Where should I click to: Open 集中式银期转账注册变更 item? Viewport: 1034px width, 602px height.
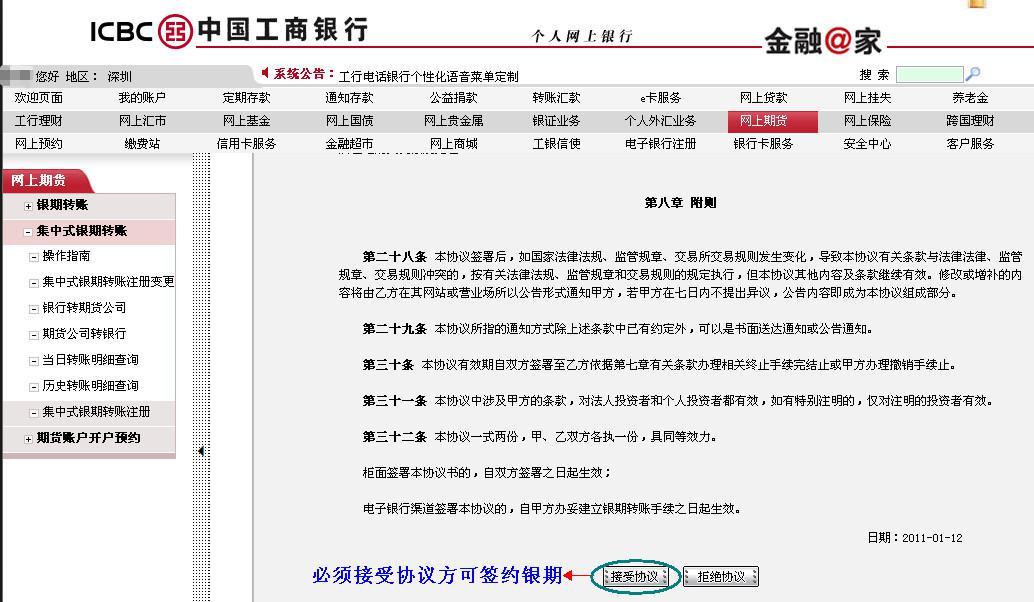tap(108, 282)
